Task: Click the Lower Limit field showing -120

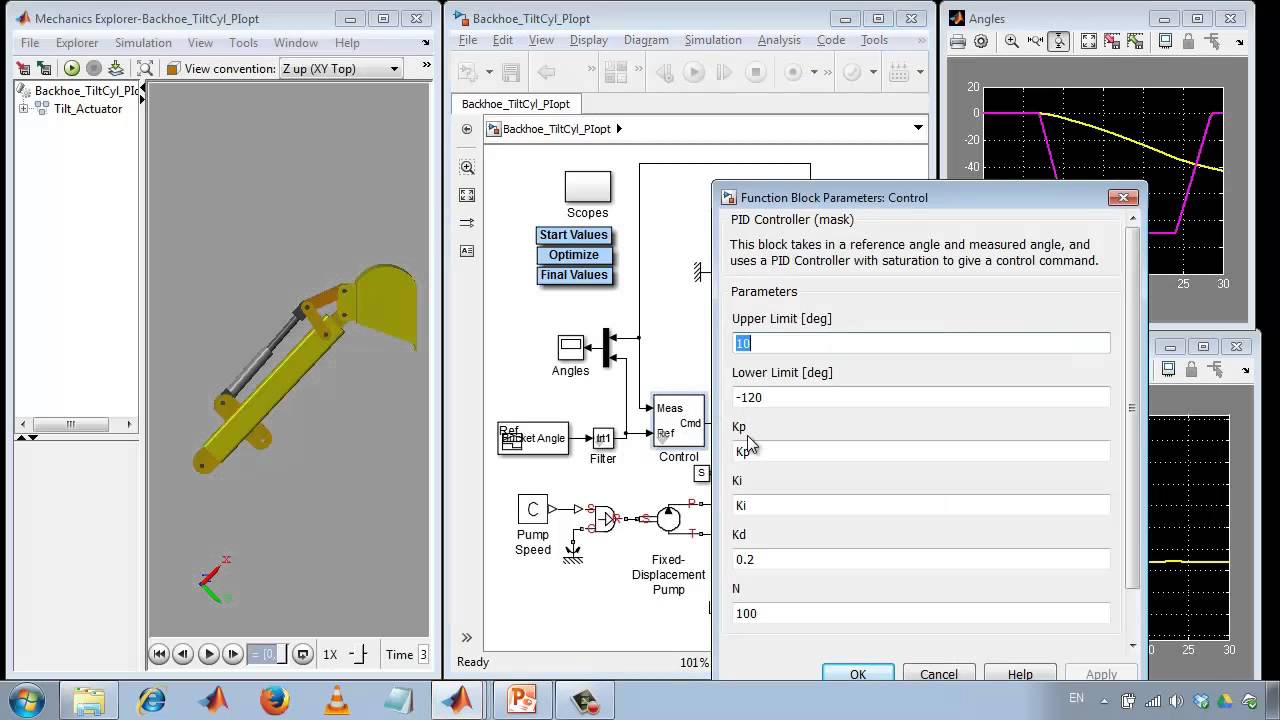Action: [921, 397]
